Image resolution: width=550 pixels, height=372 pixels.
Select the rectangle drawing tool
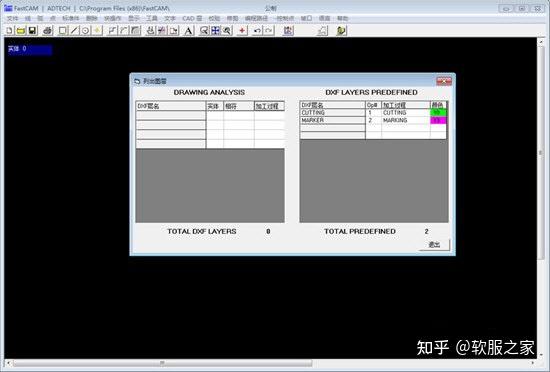(62, 31)
